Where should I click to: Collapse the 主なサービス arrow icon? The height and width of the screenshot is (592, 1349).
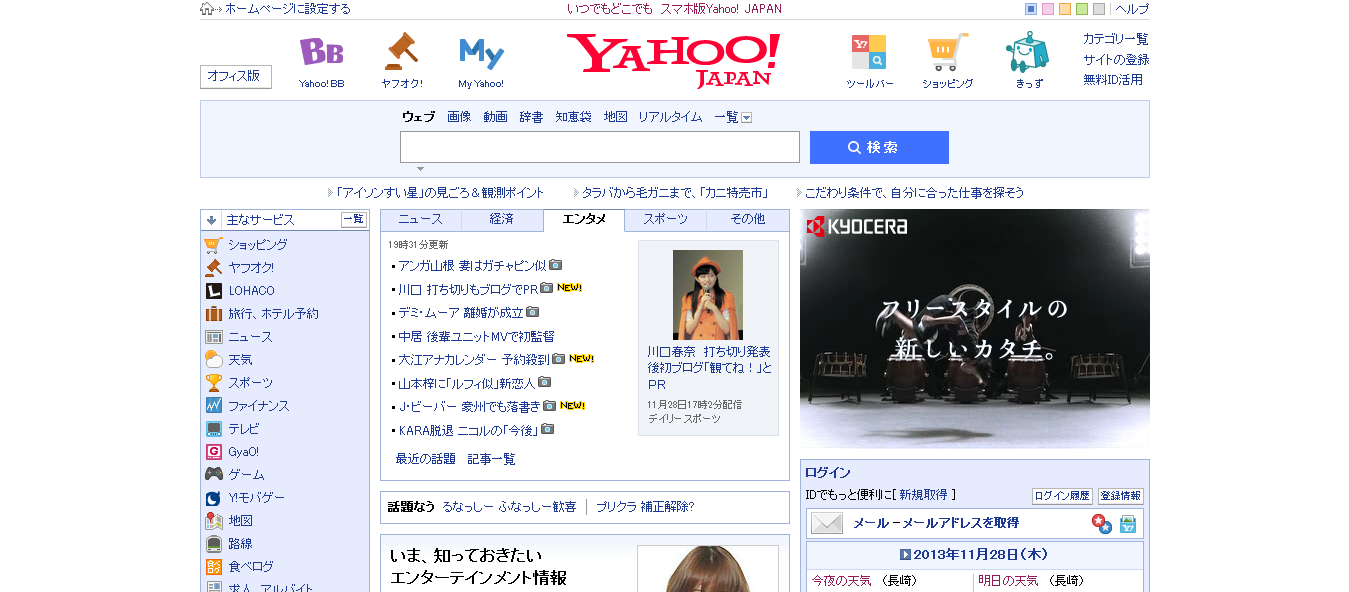tap(211, 220)
